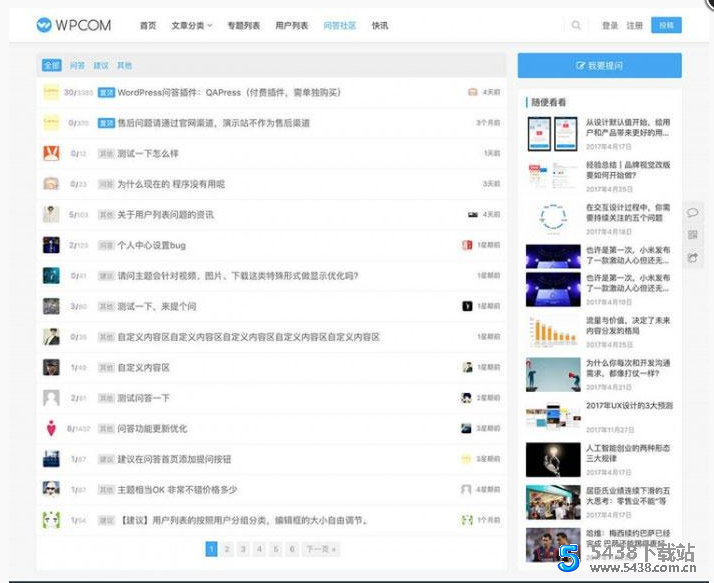
Task: Click the share side icon
Action: [693, 257]
